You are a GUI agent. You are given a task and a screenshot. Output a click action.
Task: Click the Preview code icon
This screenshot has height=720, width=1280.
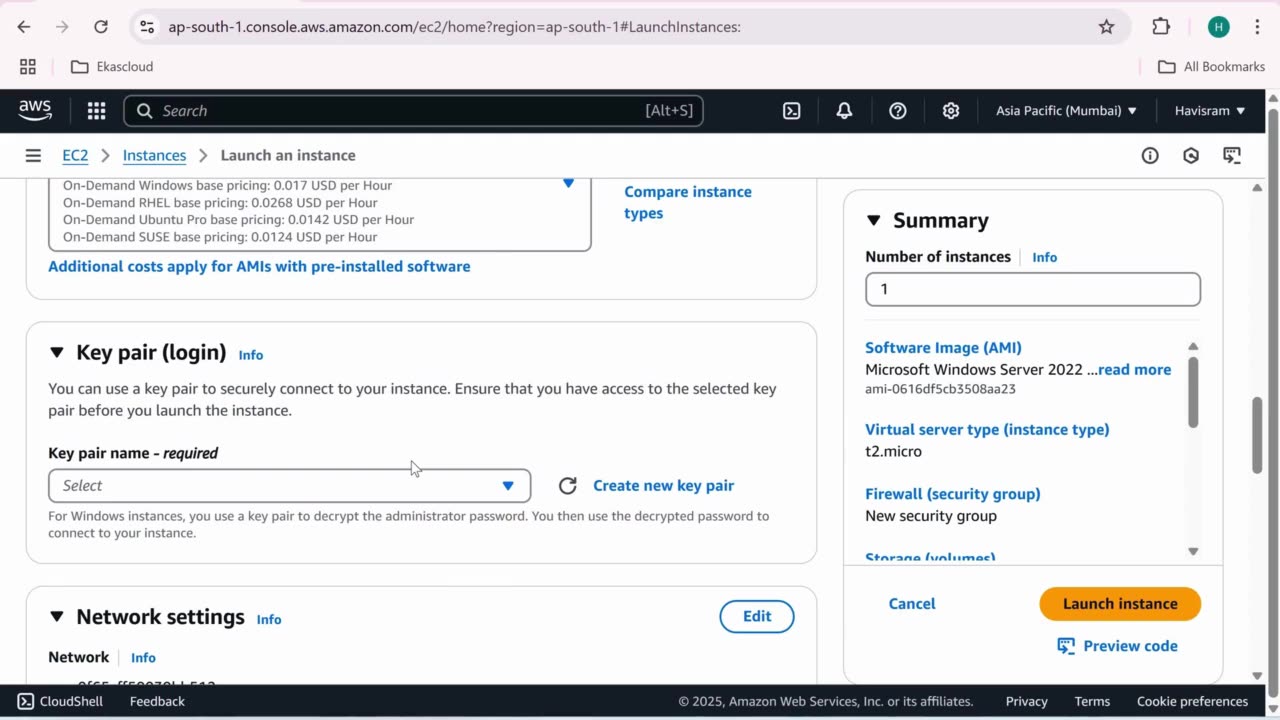coord(1066,646)
